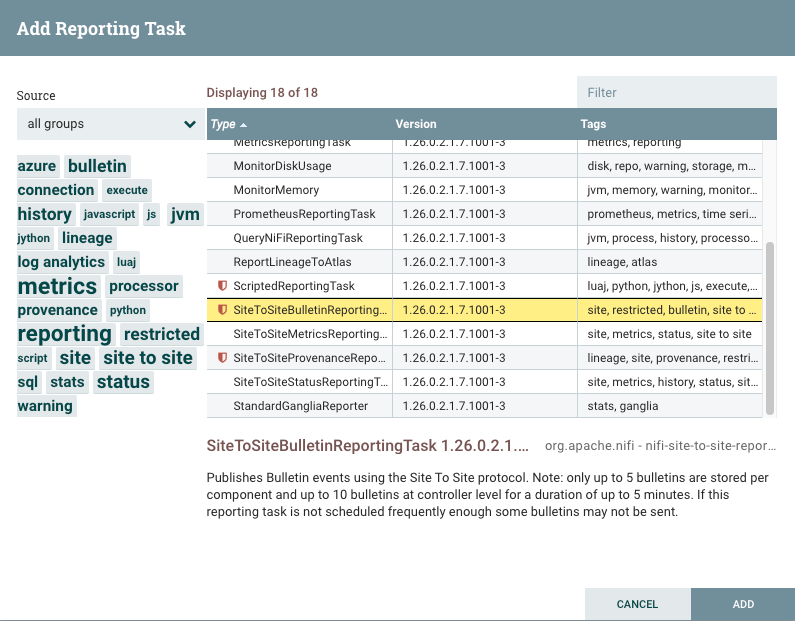Click shield icon beside SiteToSiteProvenanceReportingTask row

[x=222, y=358]
